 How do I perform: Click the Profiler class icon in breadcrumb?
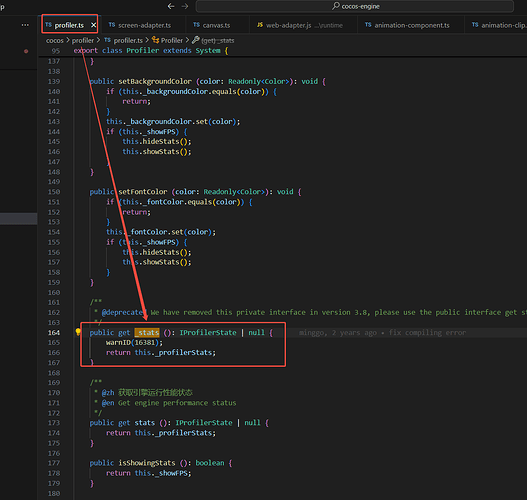(155, 40)
